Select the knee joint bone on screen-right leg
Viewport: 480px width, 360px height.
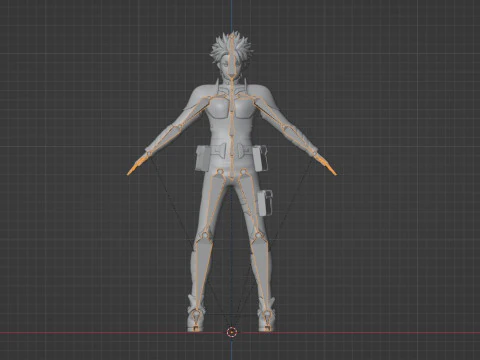click(258, 236)
